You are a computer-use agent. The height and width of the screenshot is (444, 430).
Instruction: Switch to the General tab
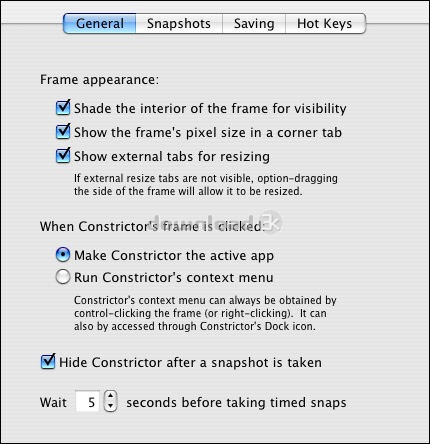coord(99,23)
